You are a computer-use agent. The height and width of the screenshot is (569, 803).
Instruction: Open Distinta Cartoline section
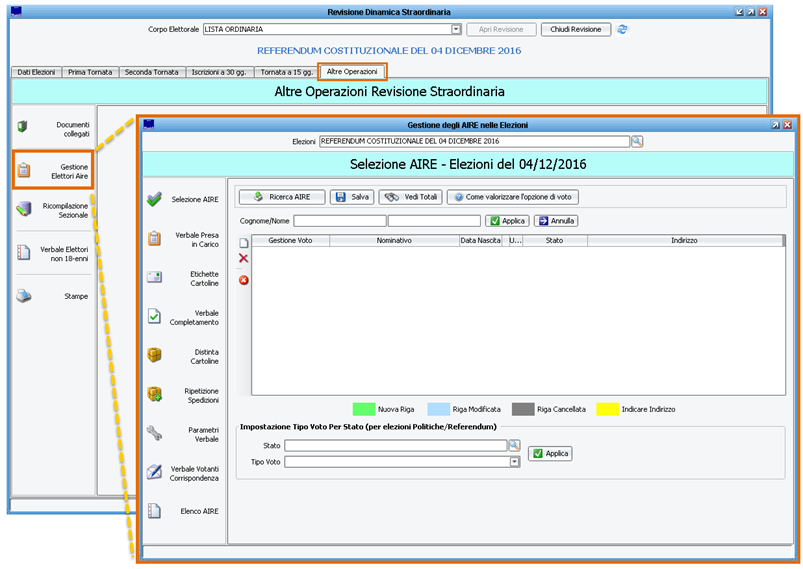(x=154, y=356)
